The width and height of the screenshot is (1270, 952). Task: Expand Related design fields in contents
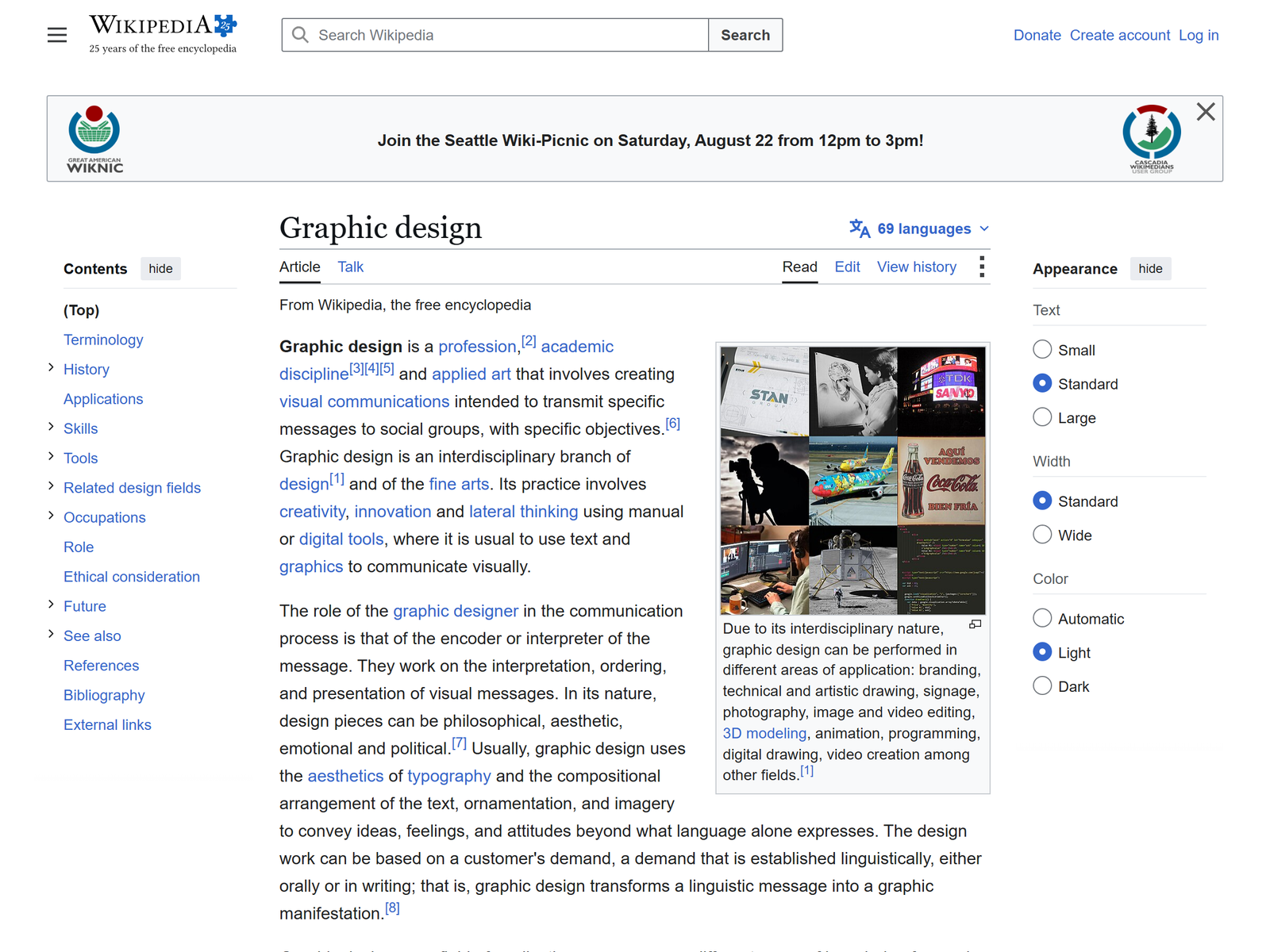pos(51,486)
